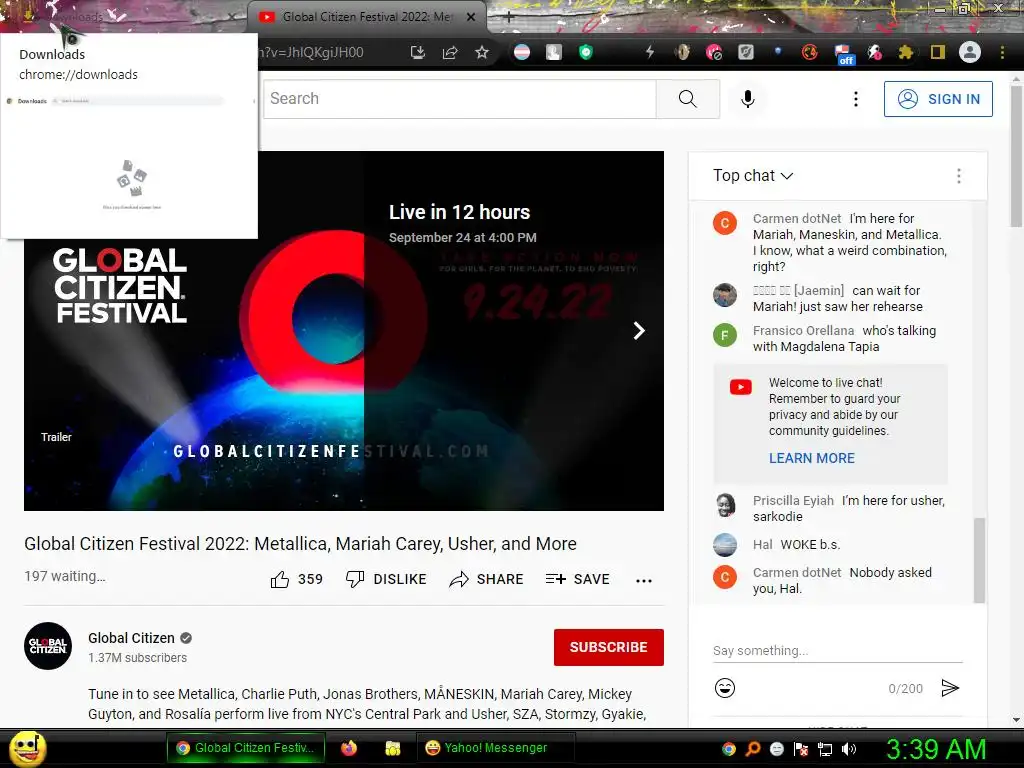Viewport: 1024px width, 768px height.
Task: Click the Global Citizen channel name
Action: point(131,638)
